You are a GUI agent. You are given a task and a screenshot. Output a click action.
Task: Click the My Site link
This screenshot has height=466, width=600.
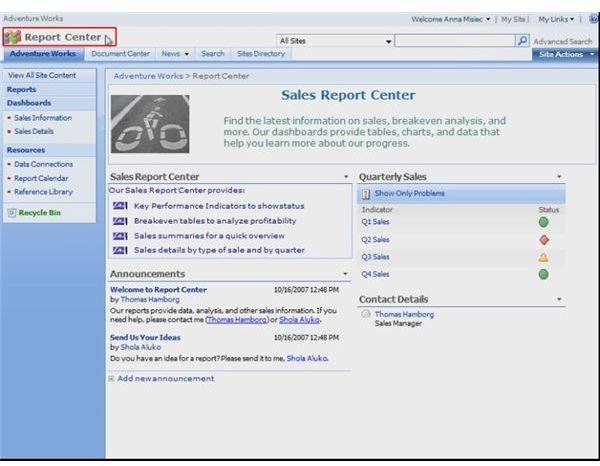[x=513, y=19]
